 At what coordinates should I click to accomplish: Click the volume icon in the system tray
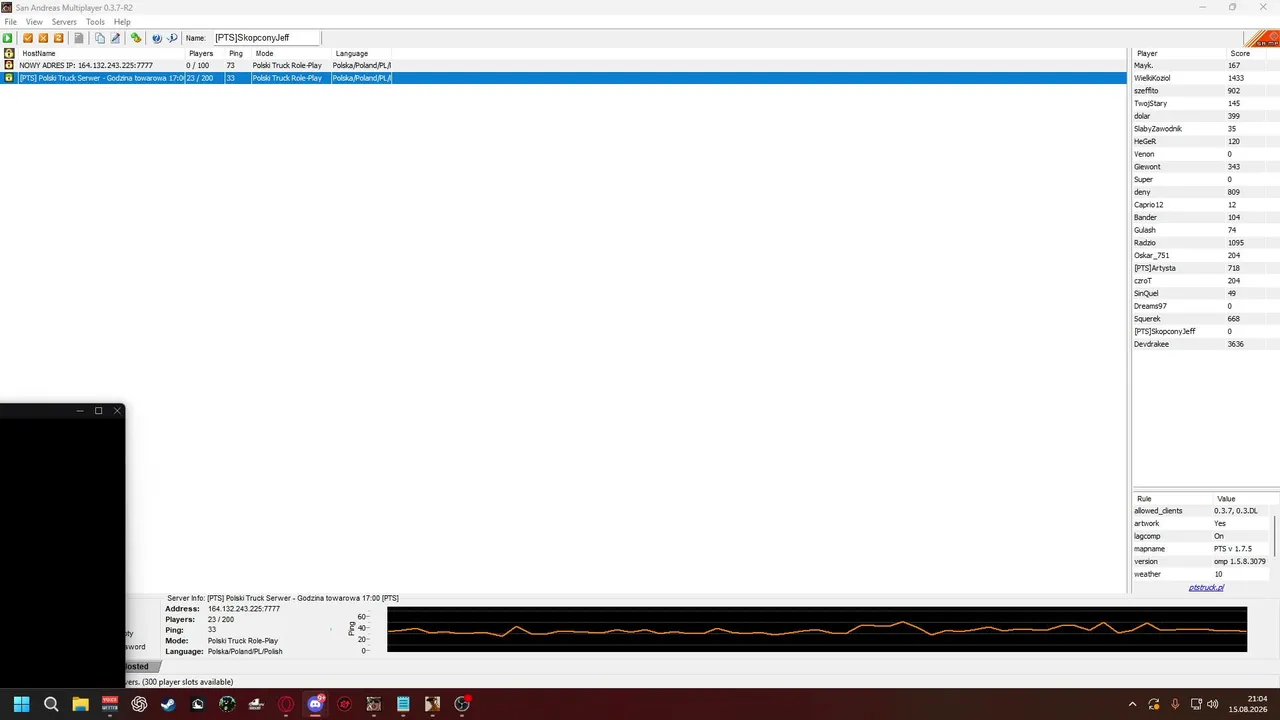point(1213,704)
